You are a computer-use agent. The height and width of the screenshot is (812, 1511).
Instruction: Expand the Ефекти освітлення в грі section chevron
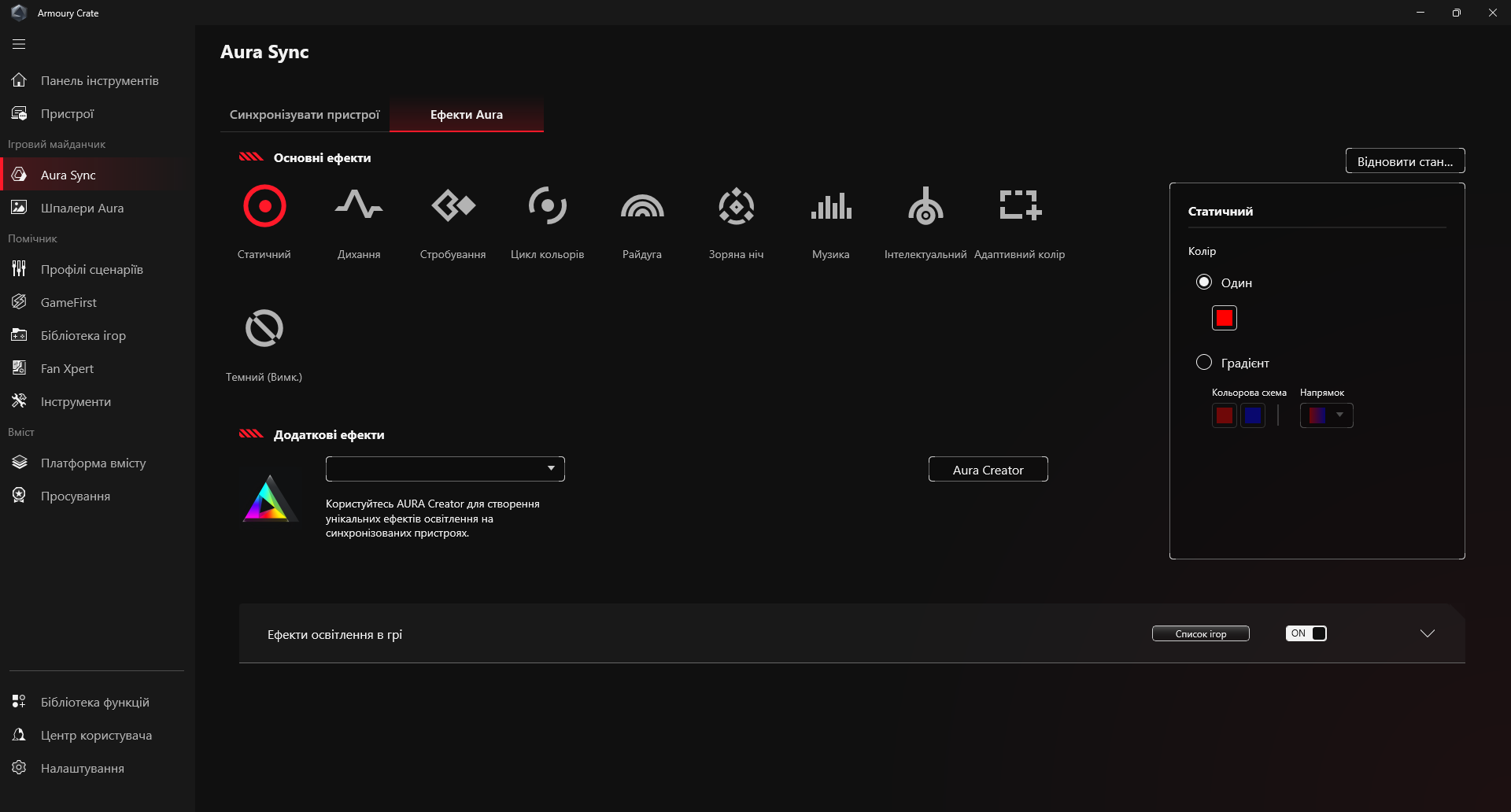point(1428,633)
